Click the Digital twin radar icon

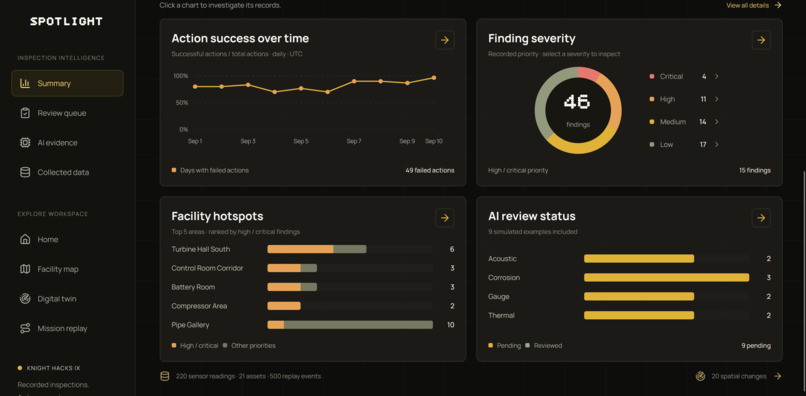pyautogui.click(x=25, y=299)
